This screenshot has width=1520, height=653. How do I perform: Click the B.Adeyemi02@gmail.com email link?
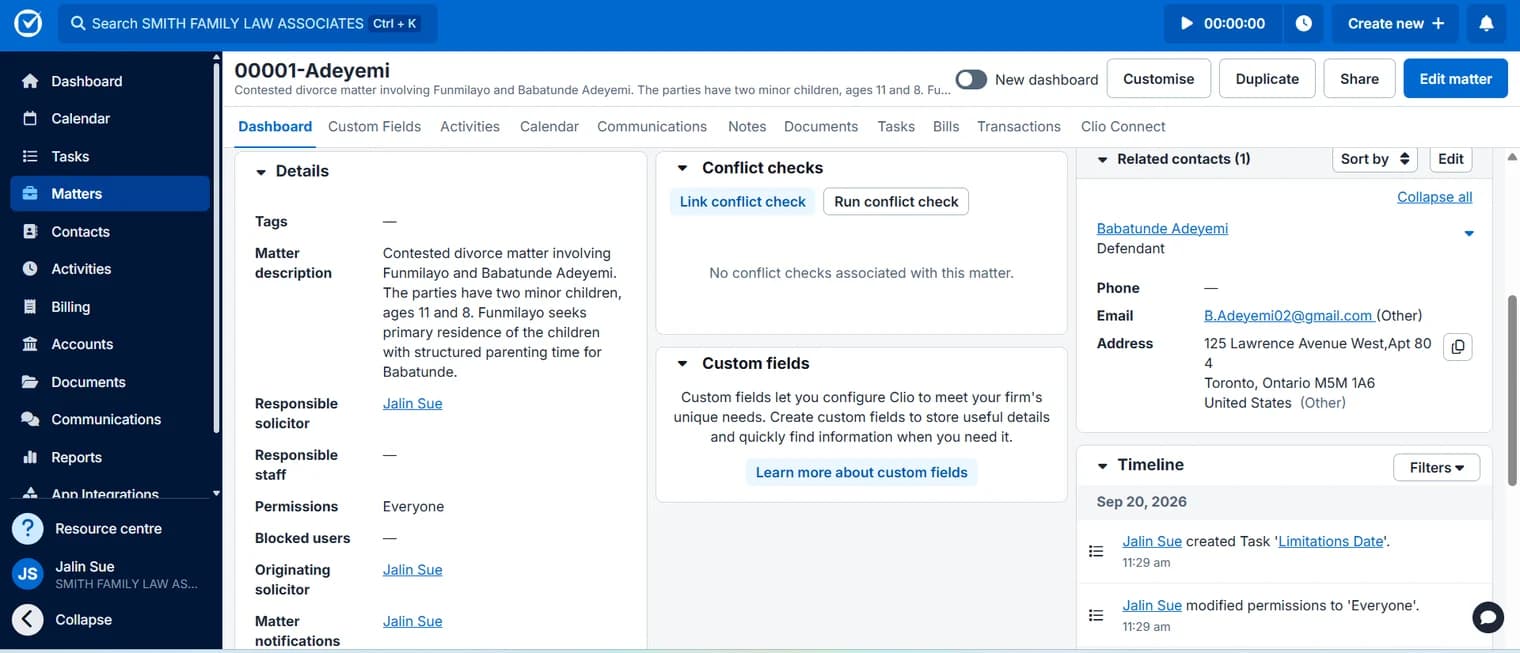pyautogui.click(x=1288, y=315)
